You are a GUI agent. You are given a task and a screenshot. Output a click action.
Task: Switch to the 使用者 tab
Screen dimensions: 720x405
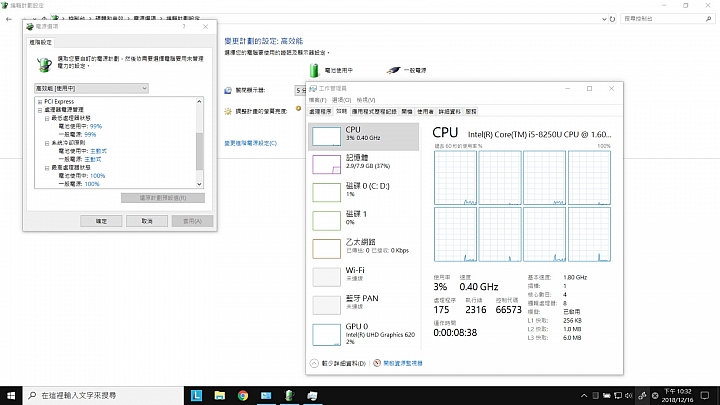coord(425,112)
